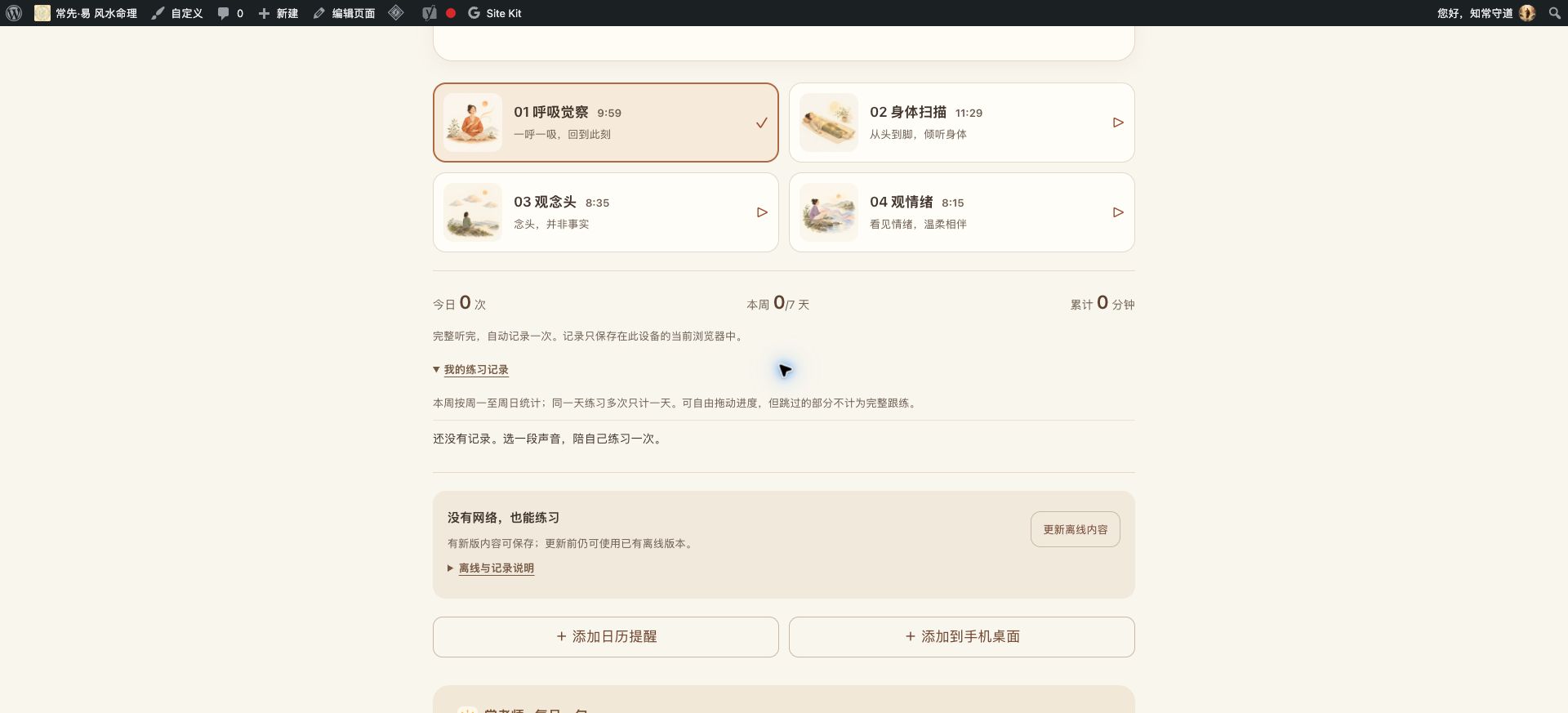The height and width of the screenshot is (713, 1568).
Task: Click the 离线与记录说明 underlined label
Action: click(497, 568)
